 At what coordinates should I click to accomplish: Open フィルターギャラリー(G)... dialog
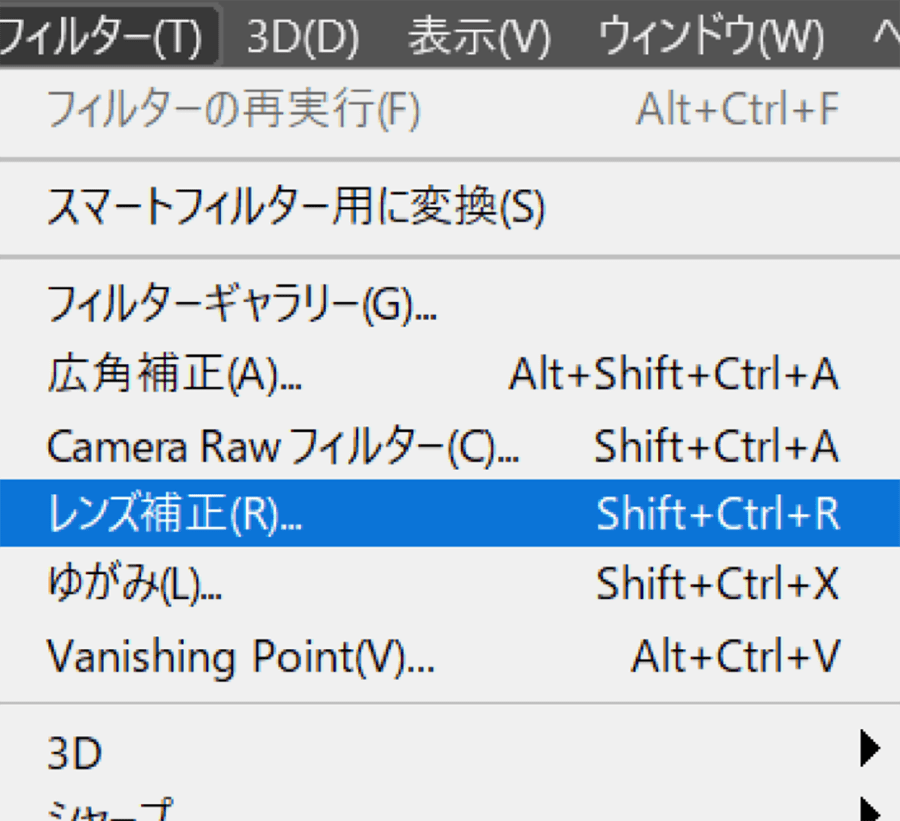[450, 304]
